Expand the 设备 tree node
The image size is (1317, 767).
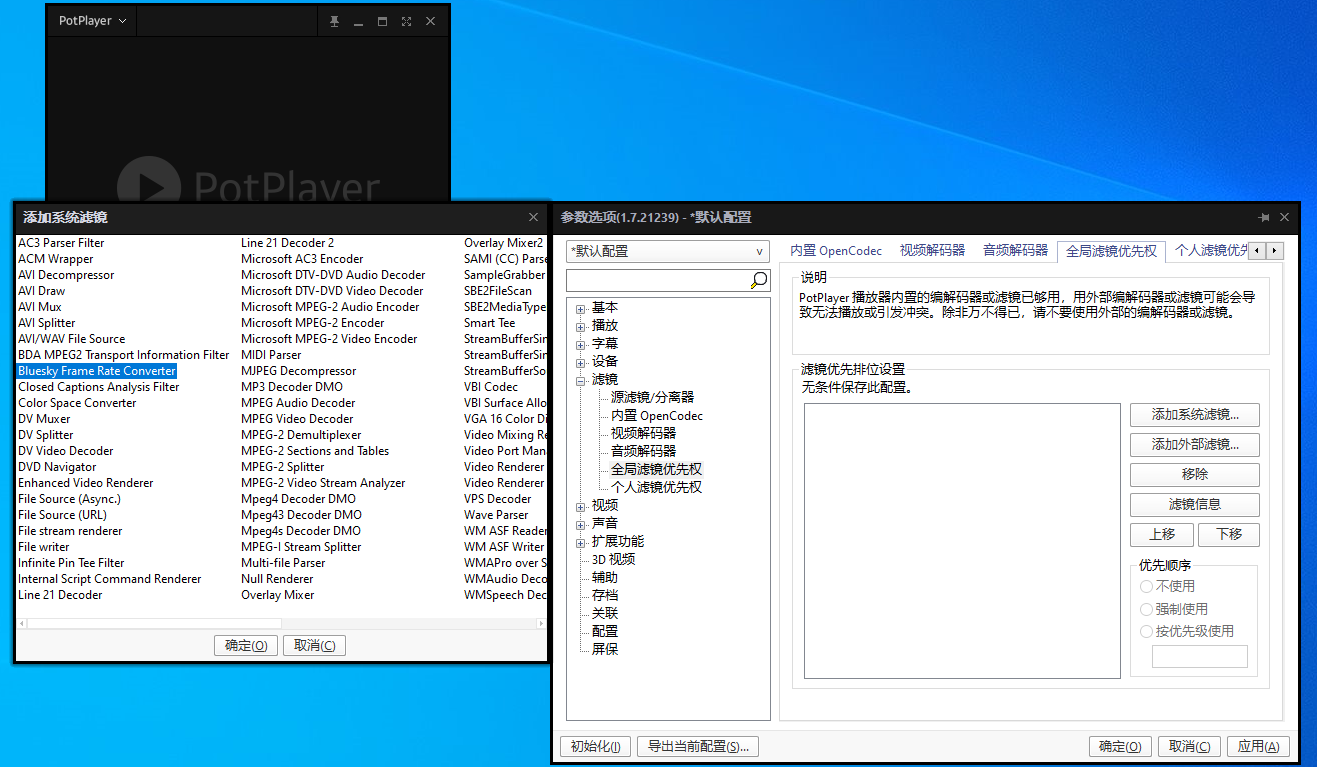[x=580, y=362]
